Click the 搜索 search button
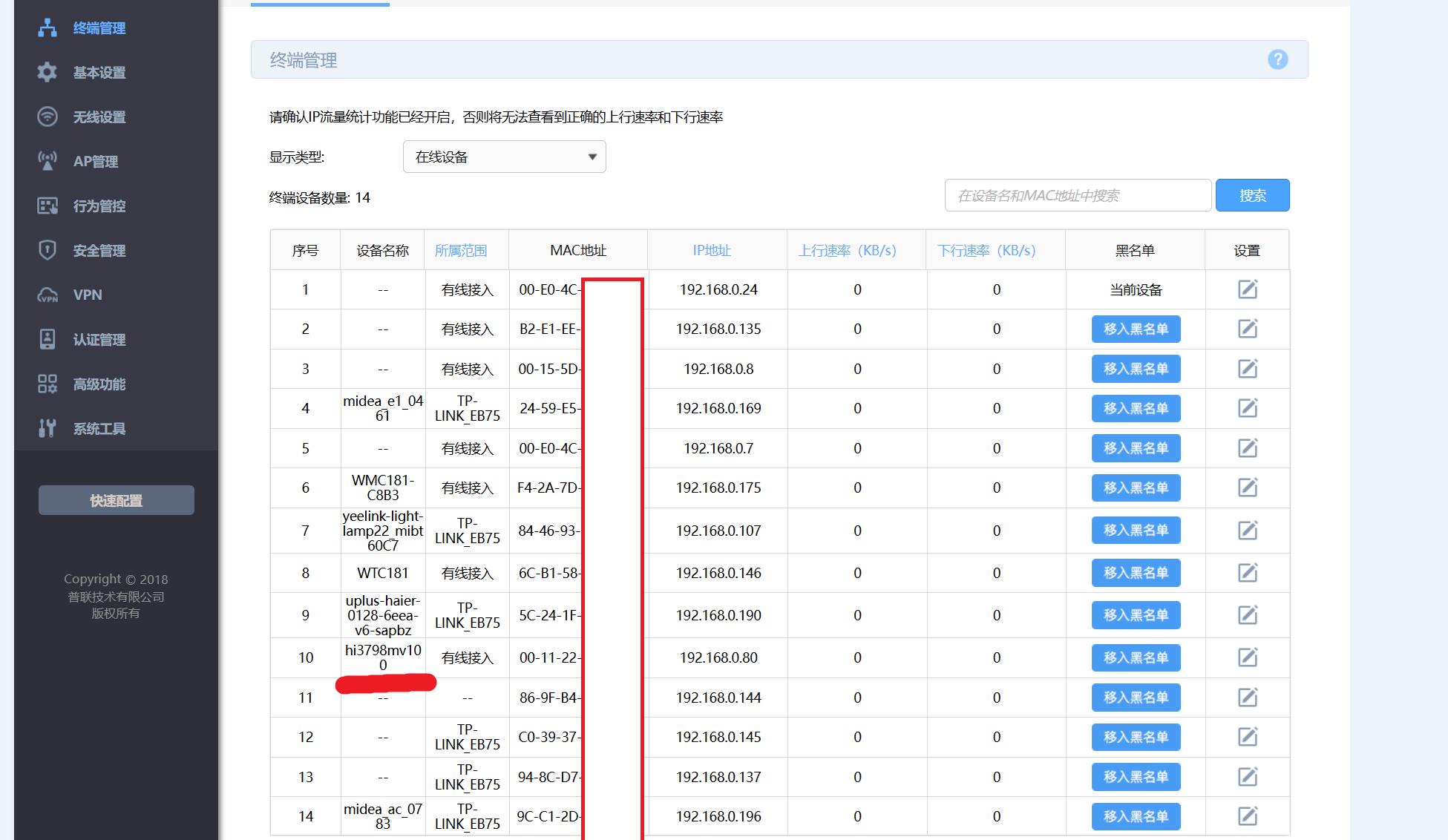The height and width of the screenshot is (840, 1448). [1252, 196]
